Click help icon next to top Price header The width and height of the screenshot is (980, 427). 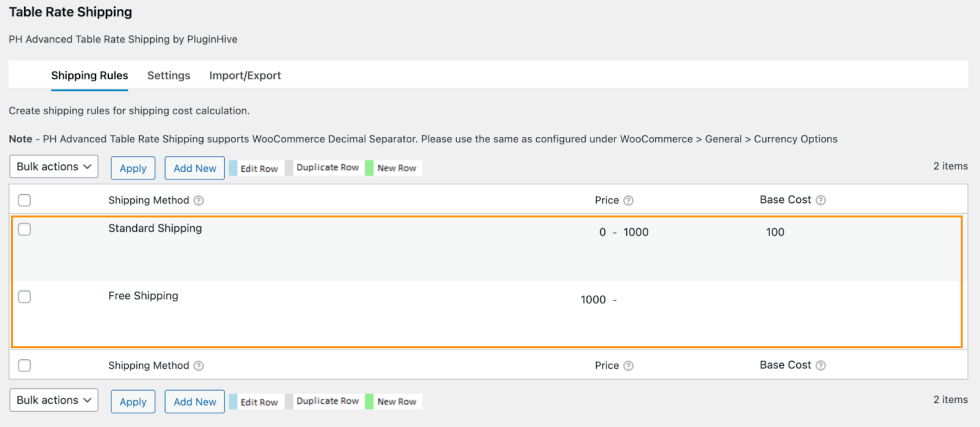point(628,201)
